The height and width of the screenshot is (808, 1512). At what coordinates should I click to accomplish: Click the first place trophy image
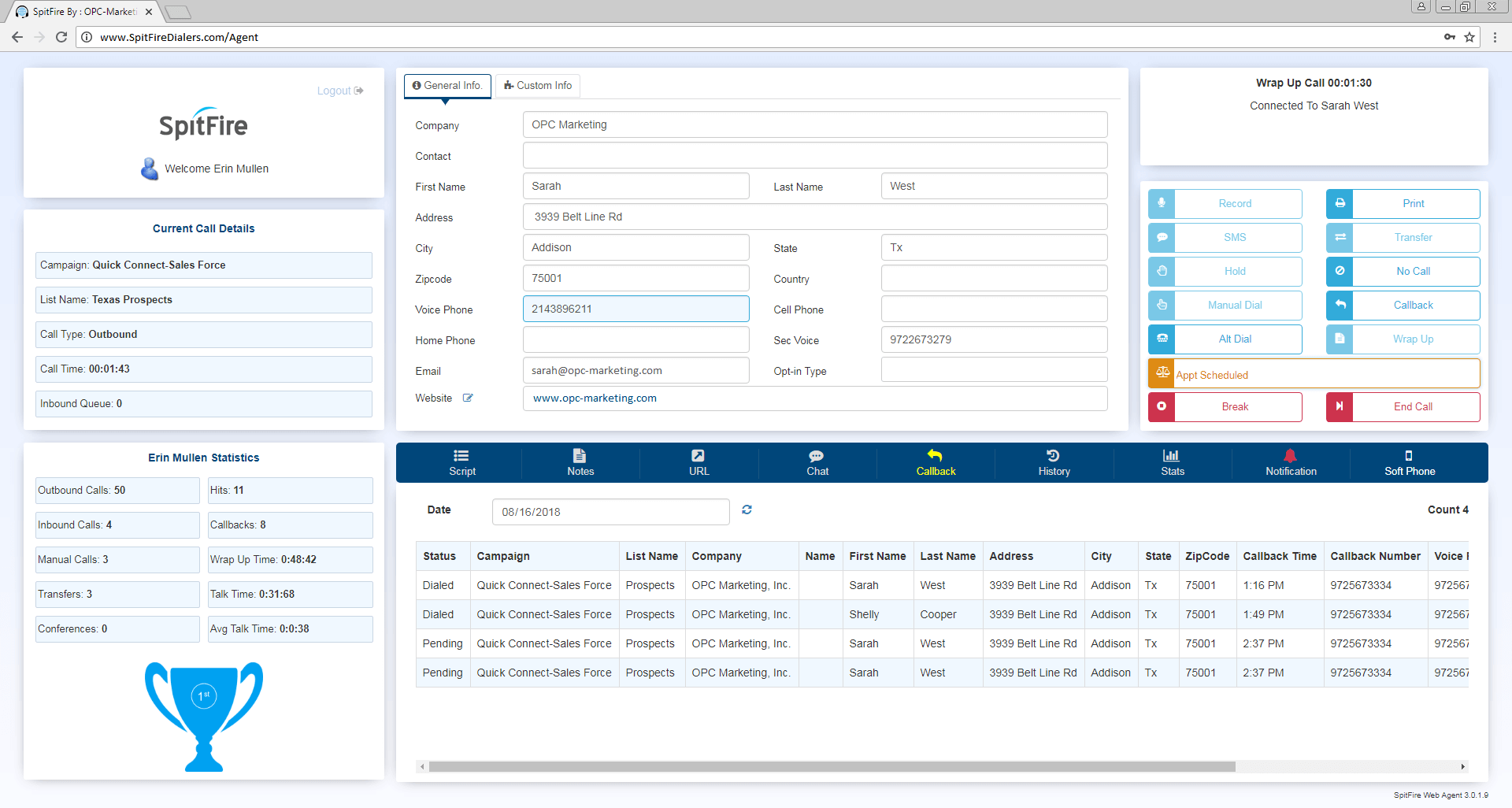click(x=204, y=716)
